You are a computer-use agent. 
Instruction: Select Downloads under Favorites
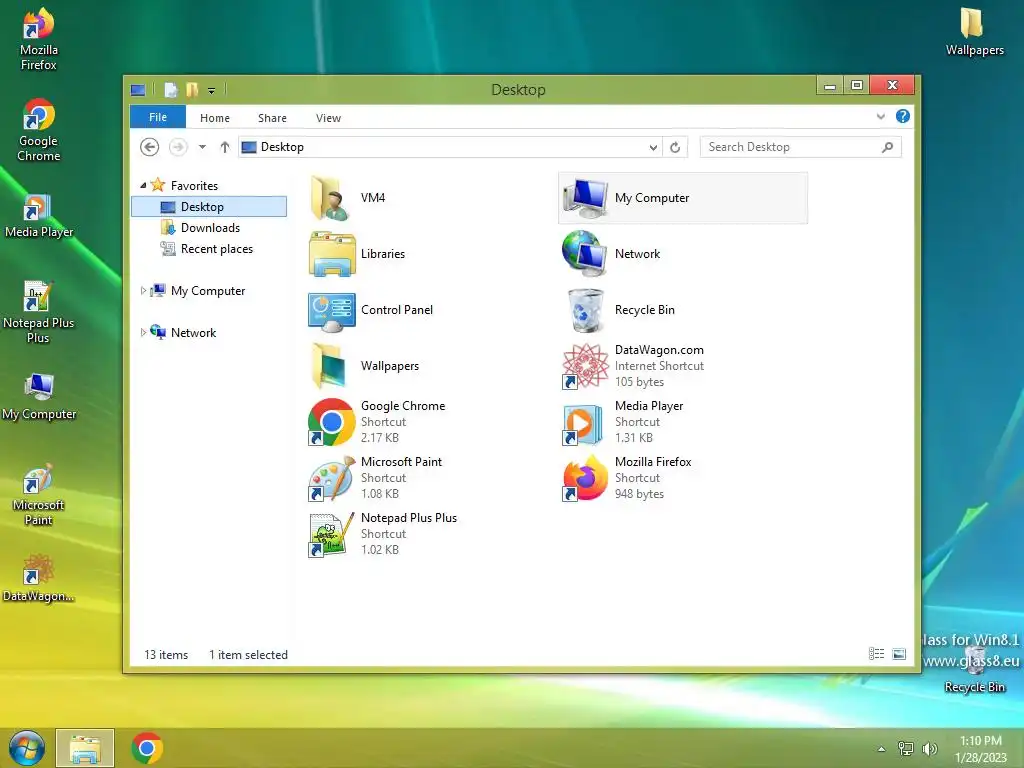coord(209,227)
